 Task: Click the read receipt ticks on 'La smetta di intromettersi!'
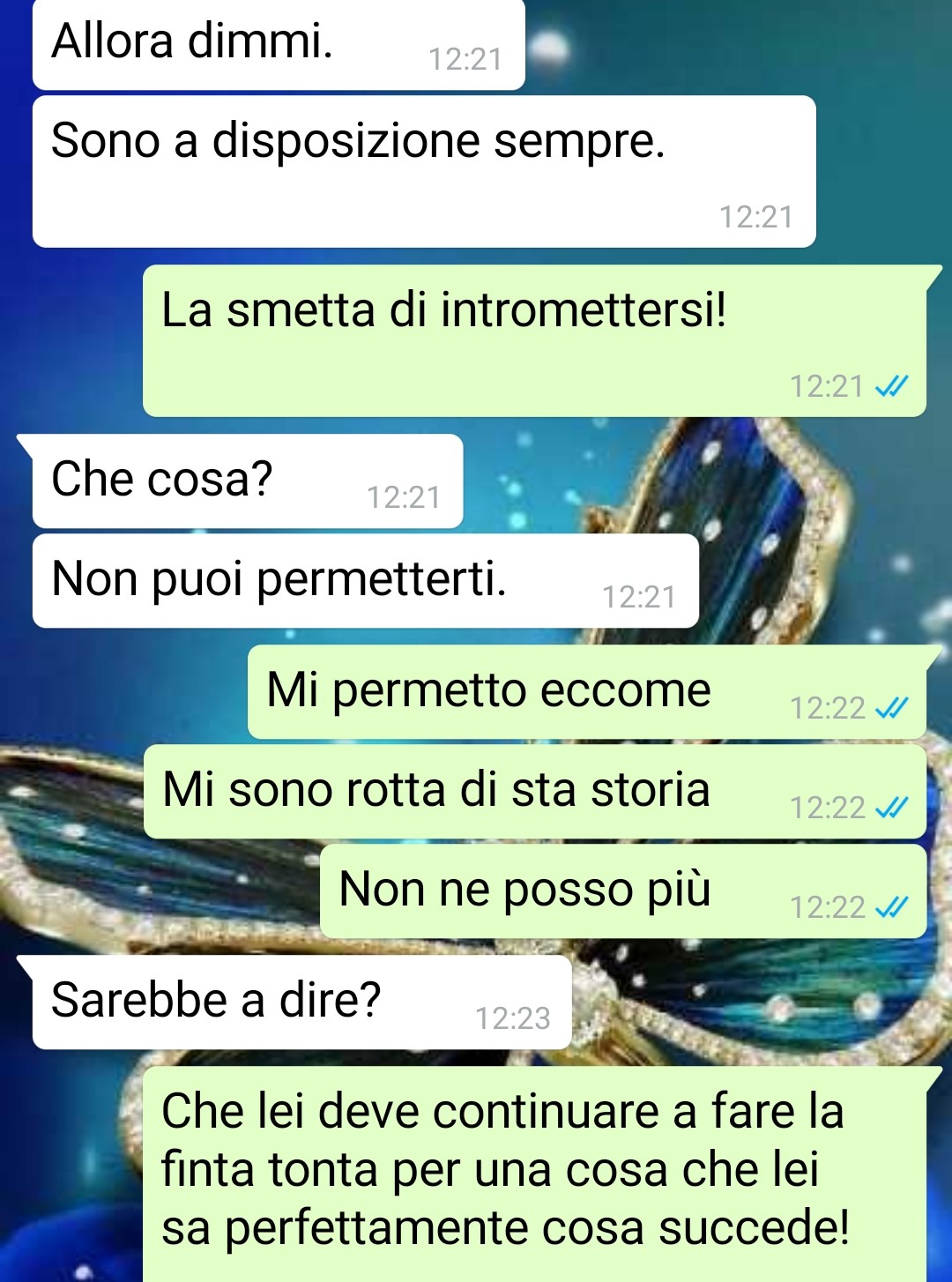[x=891, y=386]
